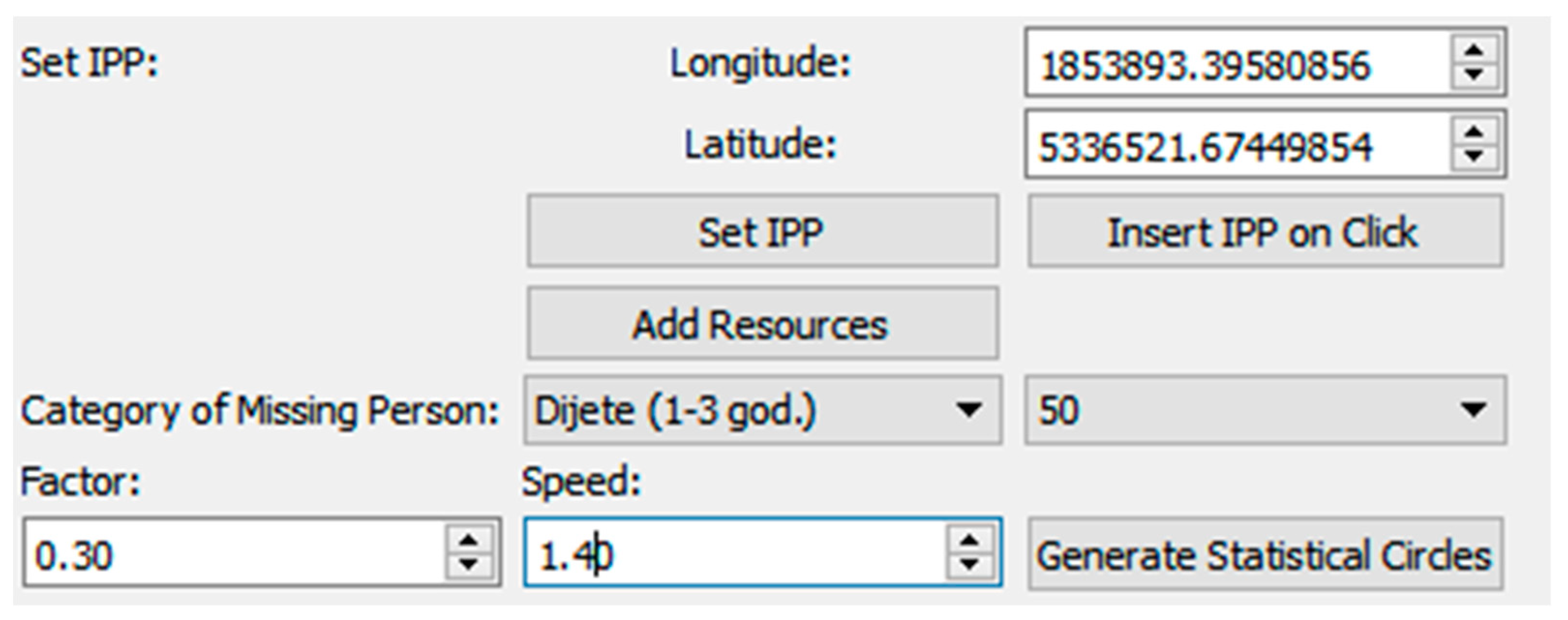The height and width of the screenshot is (620, 1568).
Task: Click the Add Resources button
Action: [762, 324]
